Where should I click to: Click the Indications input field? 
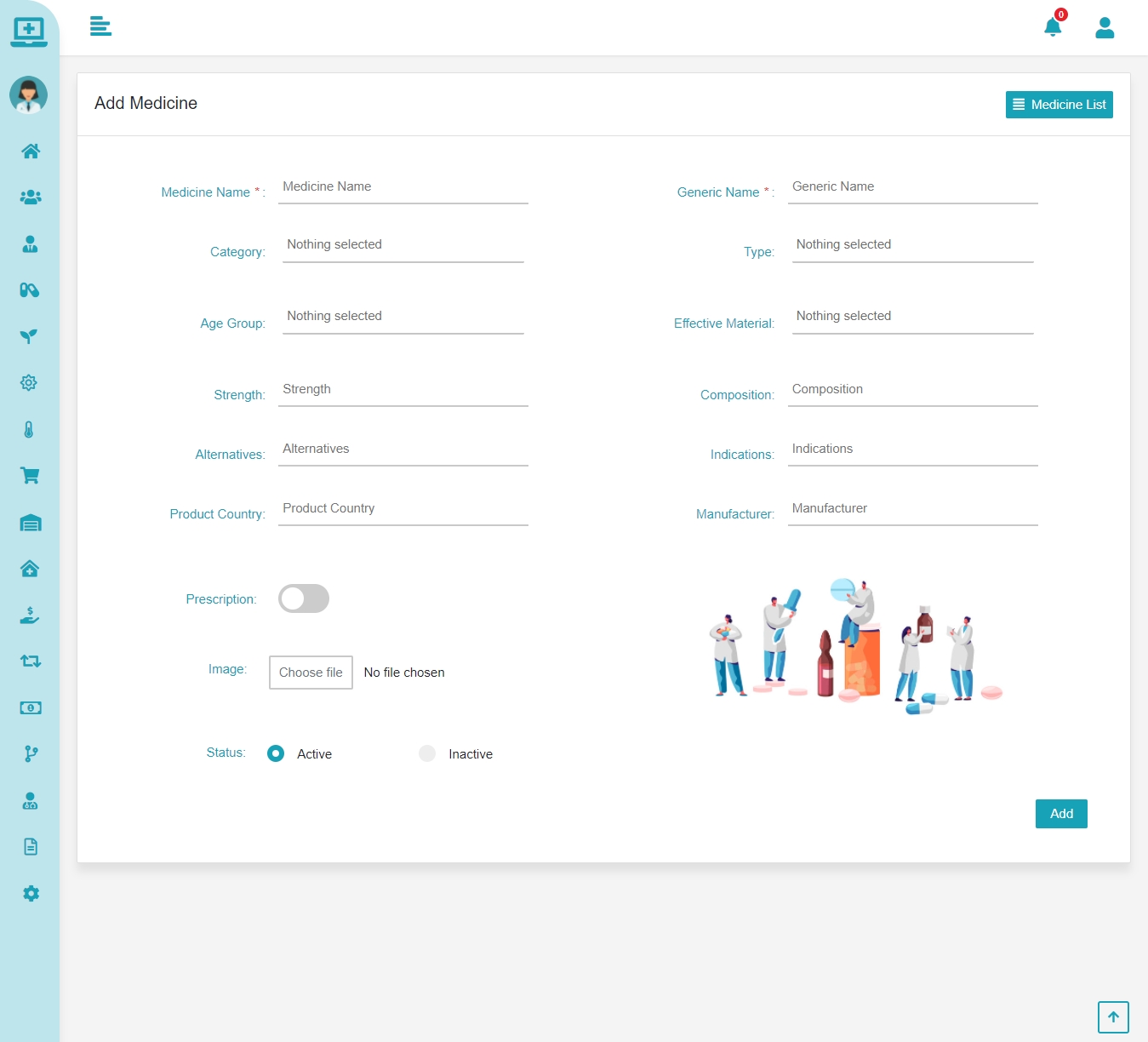(x=912, y=449)
